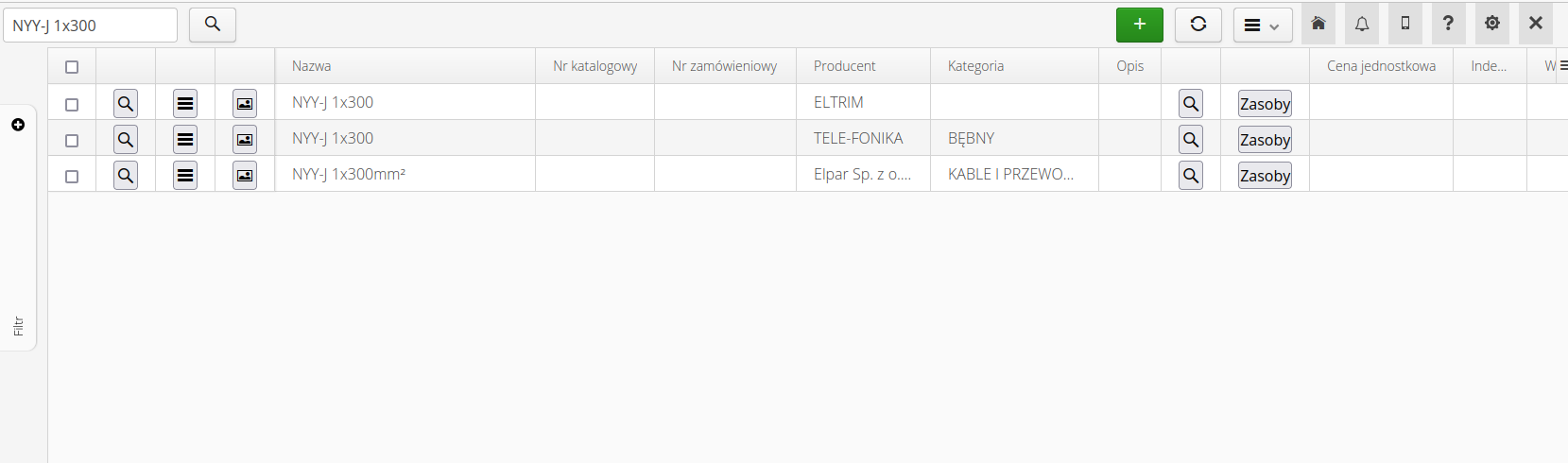Screen dimensions: 1568x463
Task: Click Zasoby button in Elpar row
Action: point(1265,176)
